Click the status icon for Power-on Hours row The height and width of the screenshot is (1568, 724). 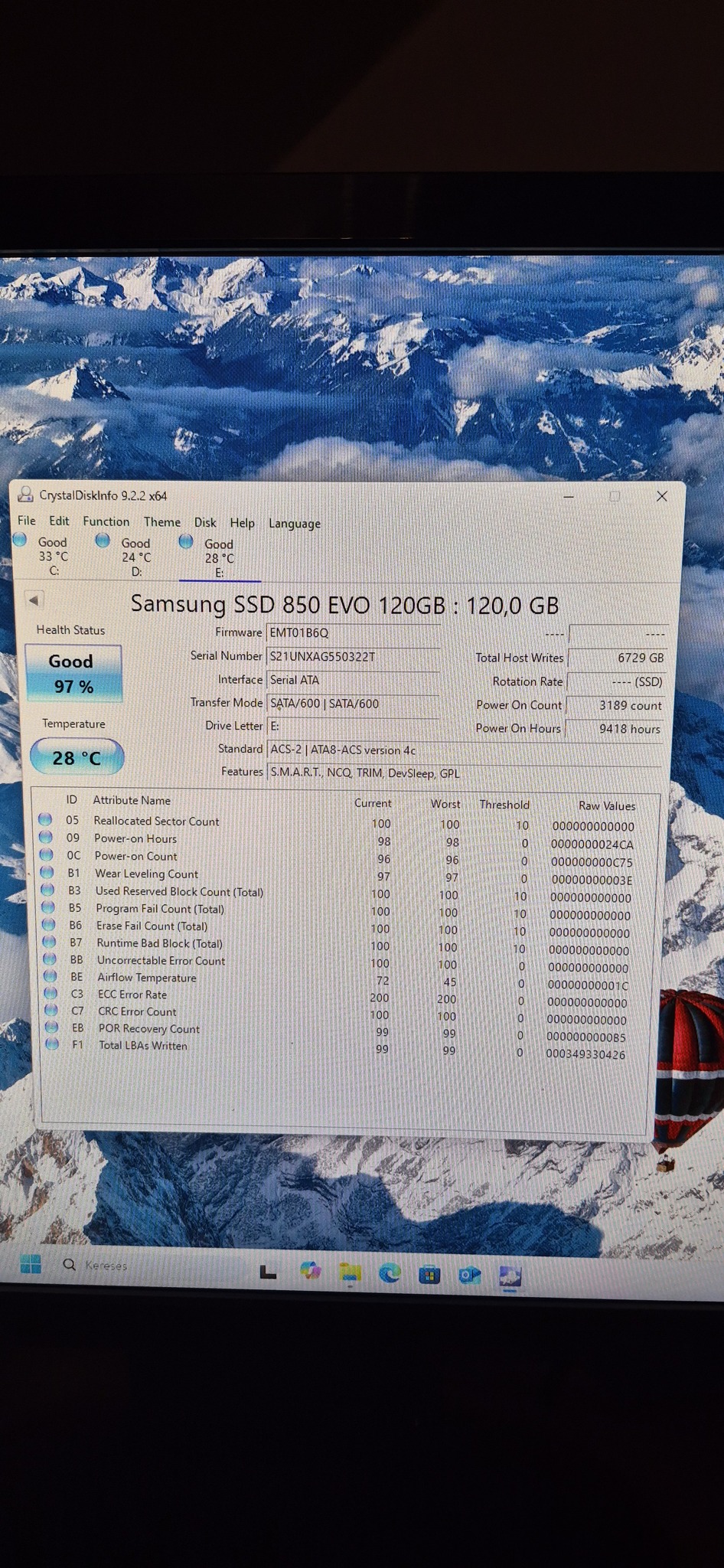pos(46,837)
